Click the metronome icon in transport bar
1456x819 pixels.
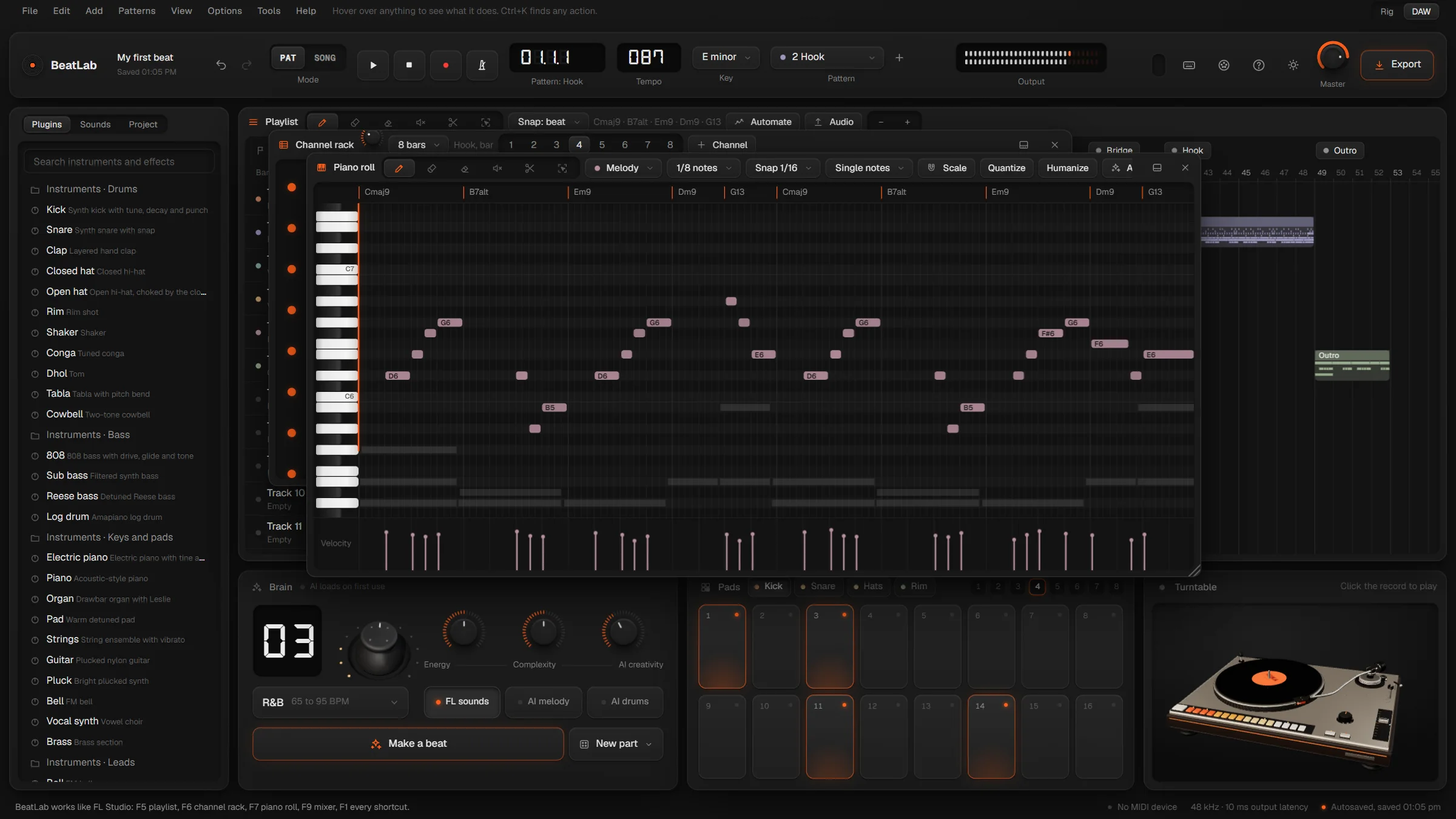(482, 65)
